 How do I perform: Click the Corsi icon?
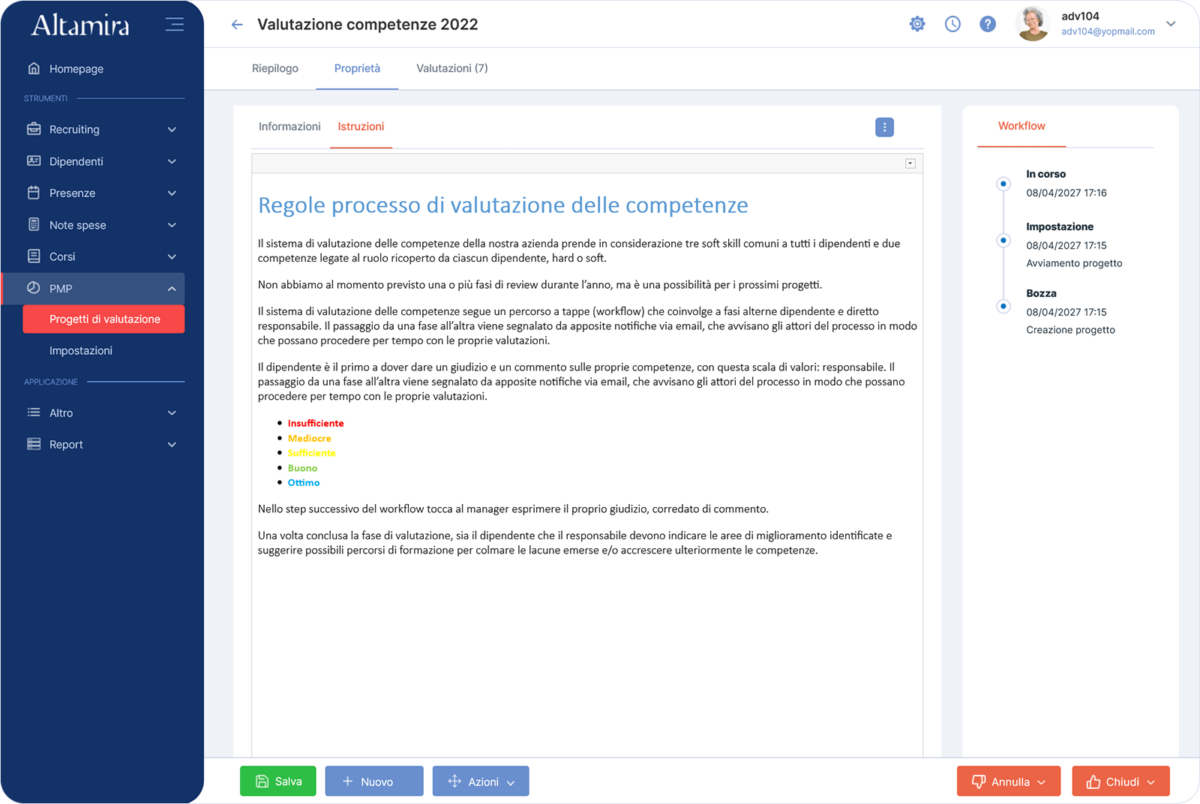click(x=34, y=256)
